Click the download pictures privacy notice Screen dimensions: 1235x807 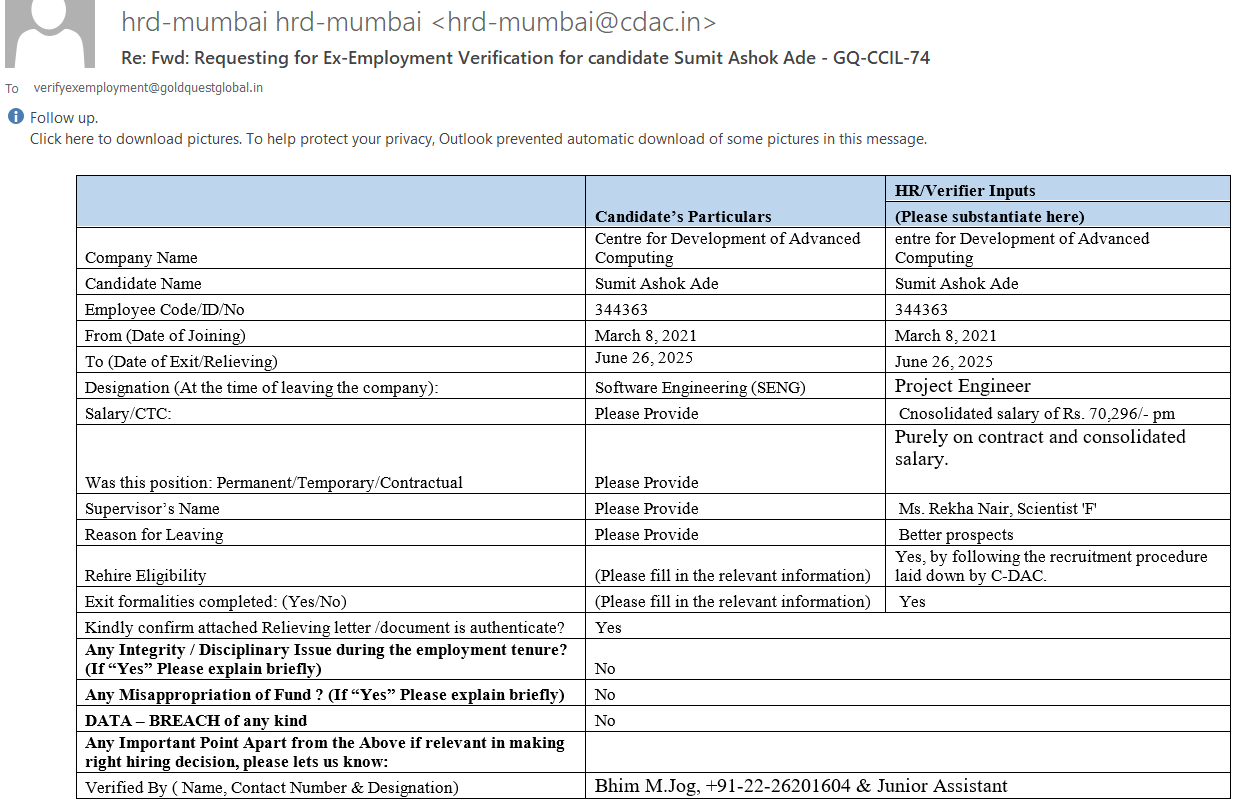point(478,139)
